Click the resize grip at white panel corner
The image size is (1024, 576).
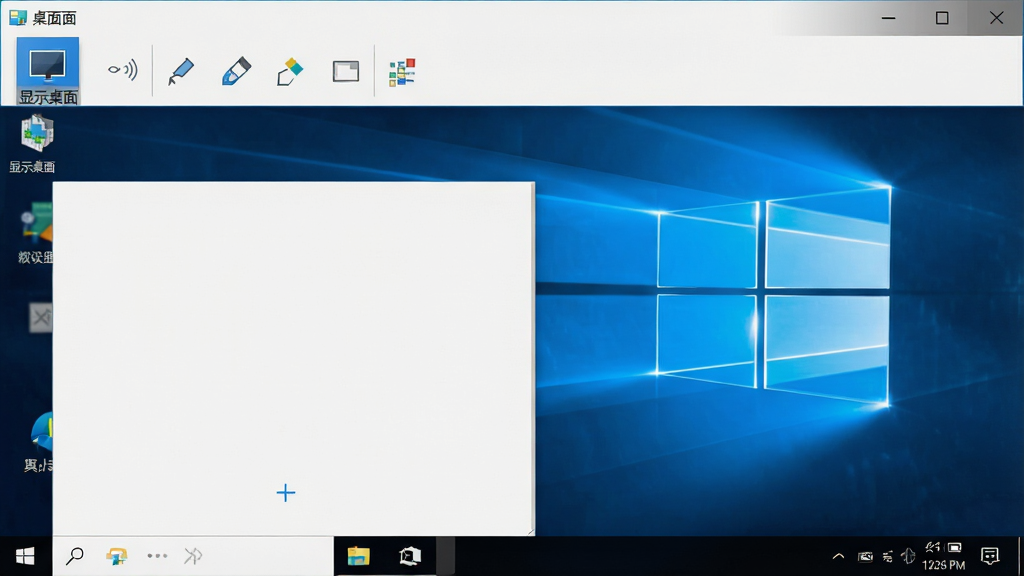(x=530, y=531)
